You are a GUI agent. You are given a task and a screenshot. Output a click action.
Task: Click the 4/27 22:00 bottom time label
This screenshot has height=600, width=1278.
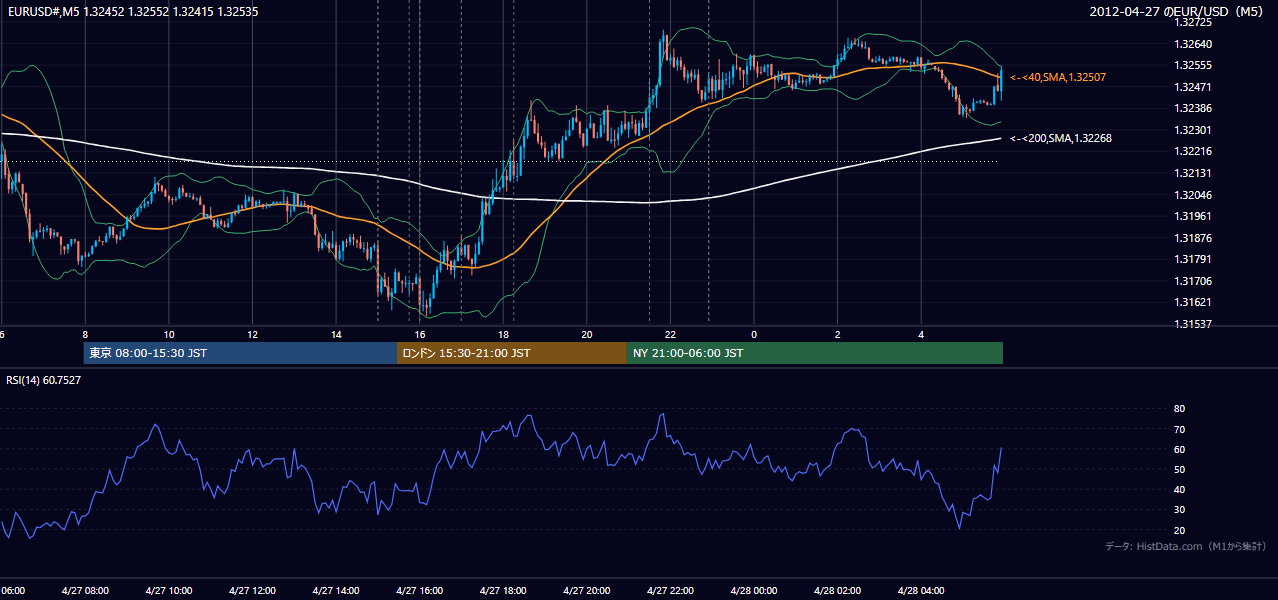pos(670,590)
